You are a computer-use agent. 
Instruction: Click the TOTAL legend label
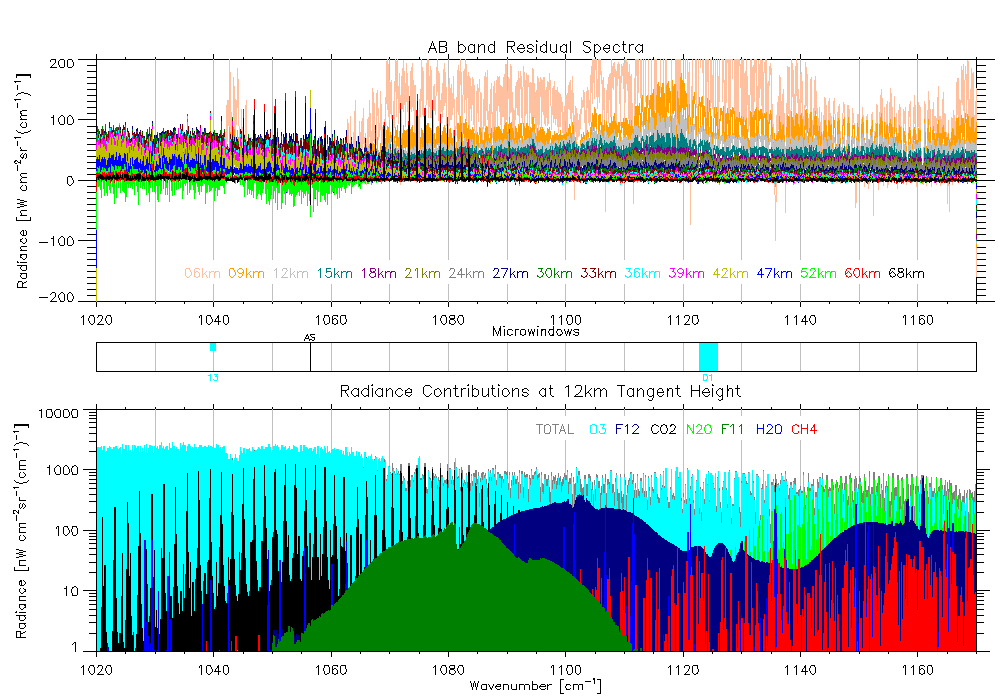coord(555,430)
